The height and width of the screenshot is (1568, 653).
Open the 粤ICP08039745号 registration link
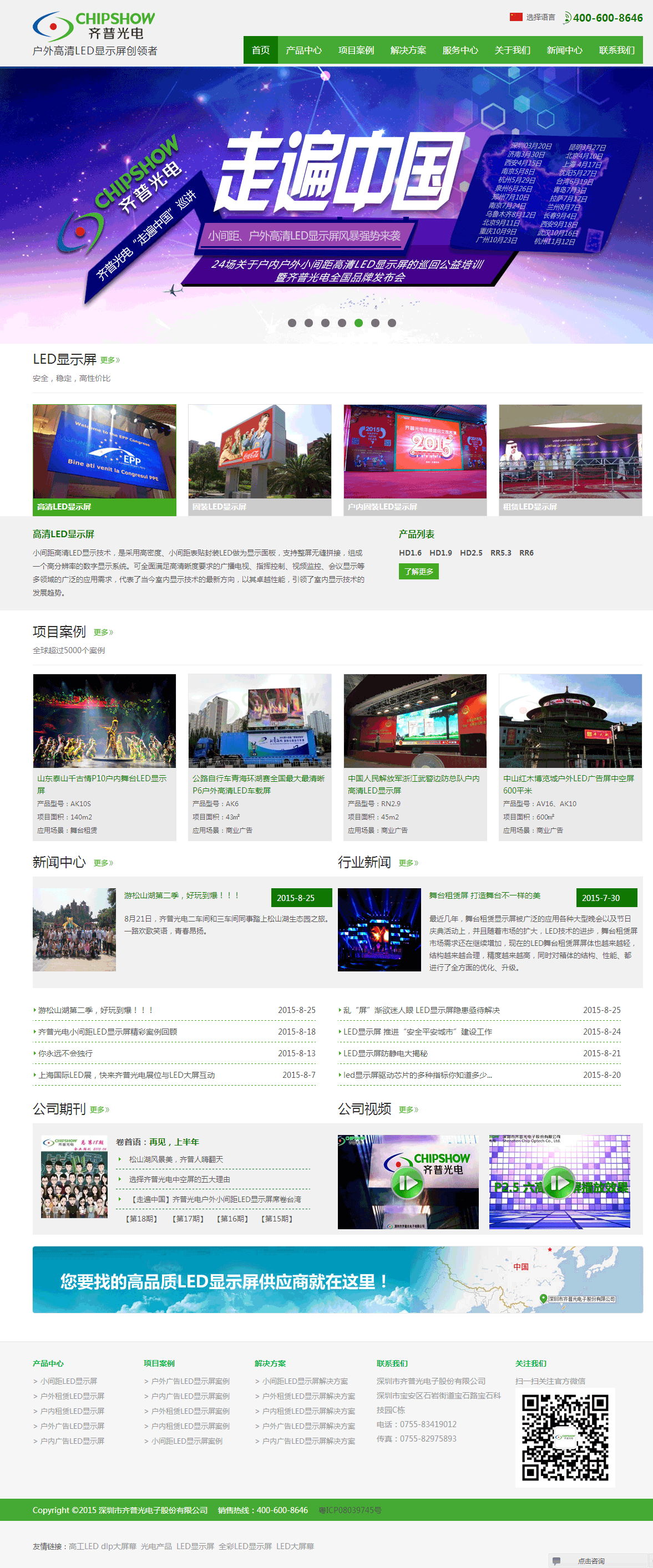pos(350,1510)
